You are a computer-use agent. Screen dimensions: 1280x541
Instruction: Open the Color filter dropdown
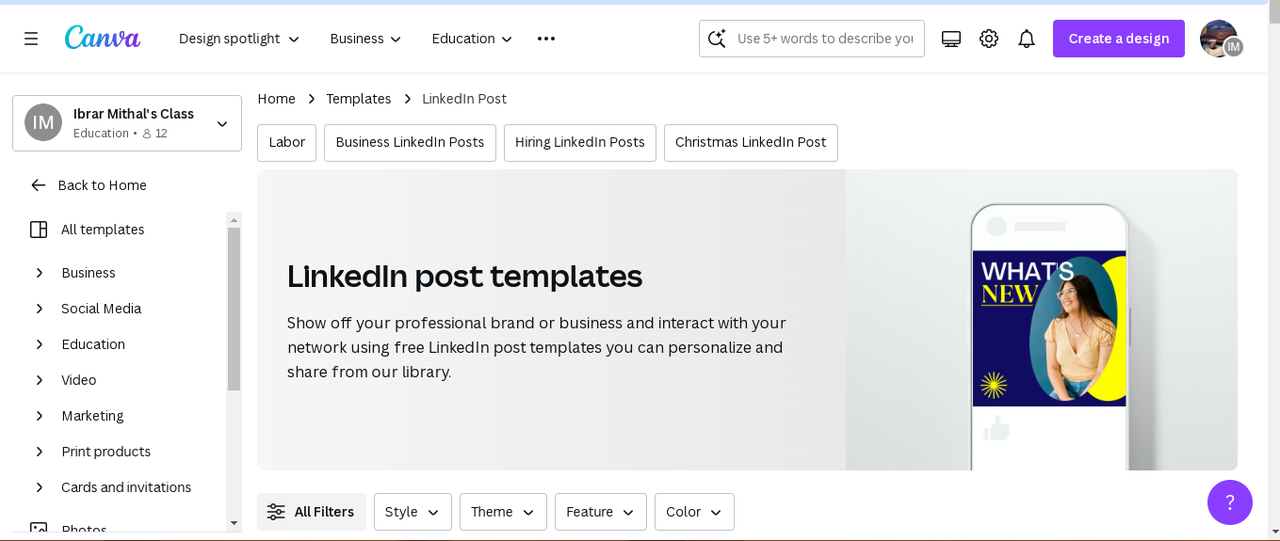click(x=694, y=511)
